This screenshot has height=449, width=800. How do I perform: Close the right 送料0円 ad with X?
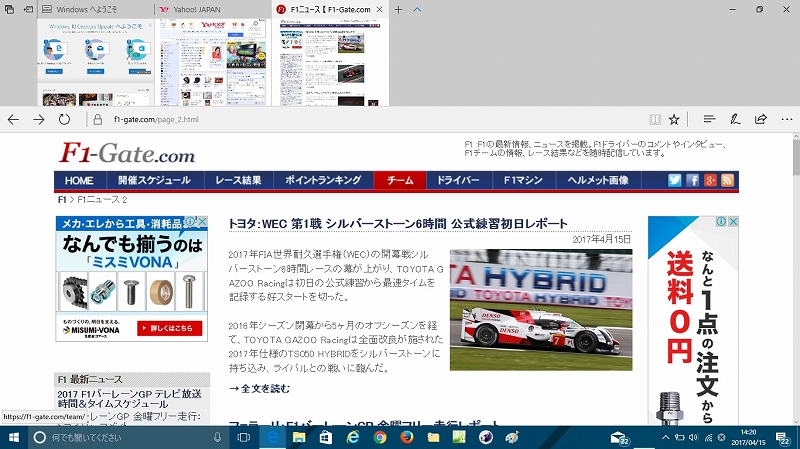pos(733,221)
